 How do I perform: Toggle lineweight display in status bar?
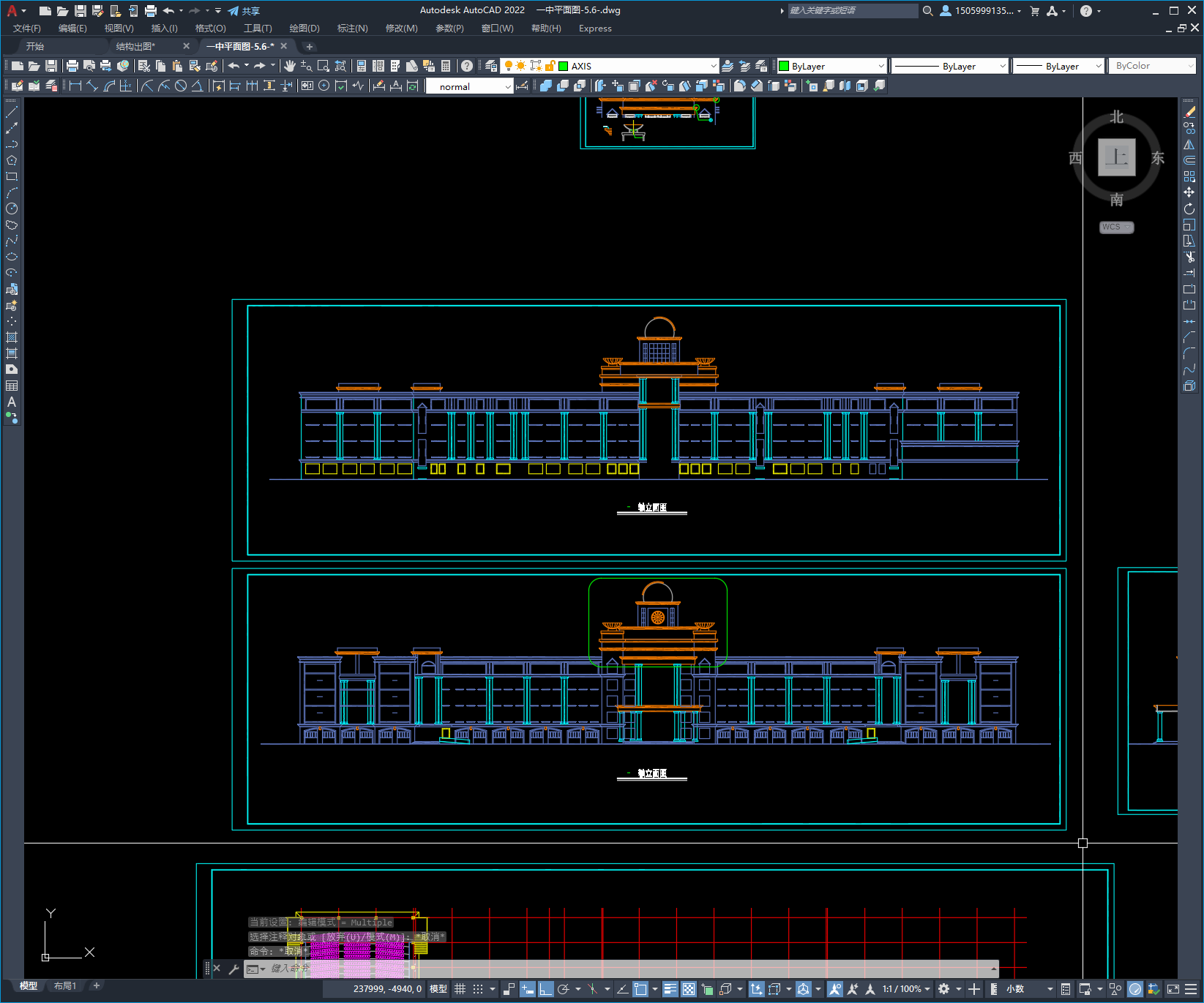670,989
